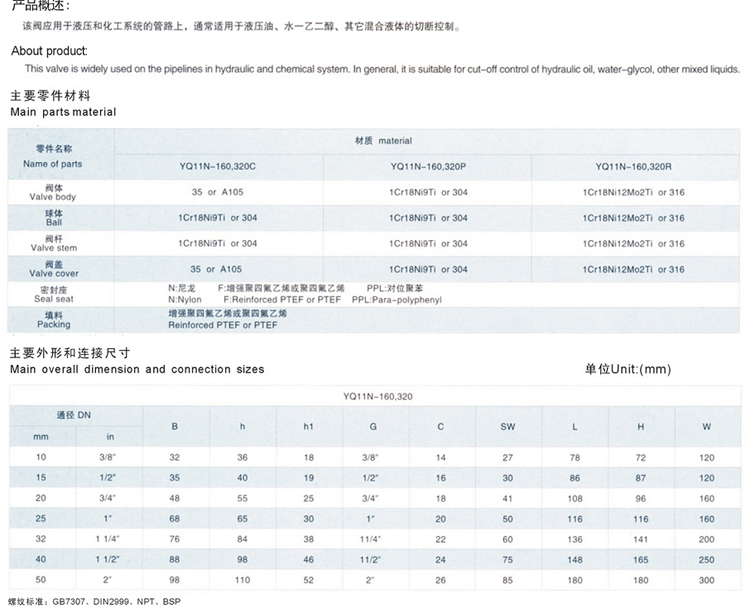Select "35 or A105" in the Valve cover row
This screenshot has height=609, width=750.
216,269
